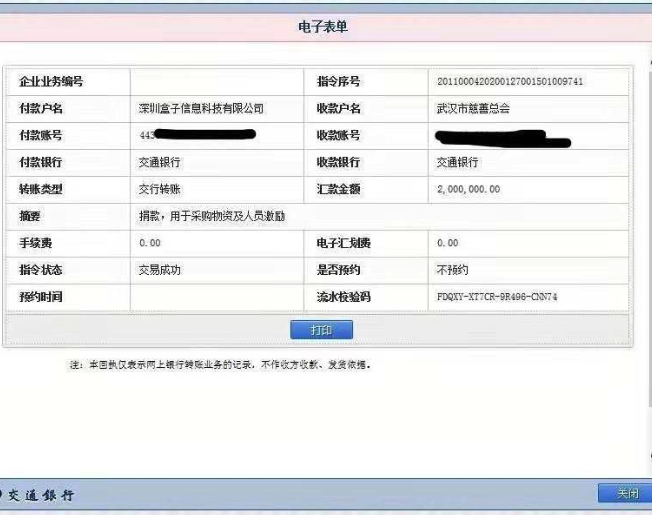Click the 收款银行 label
Viewport: 652px width, 515px height.
tap(338, 162)
